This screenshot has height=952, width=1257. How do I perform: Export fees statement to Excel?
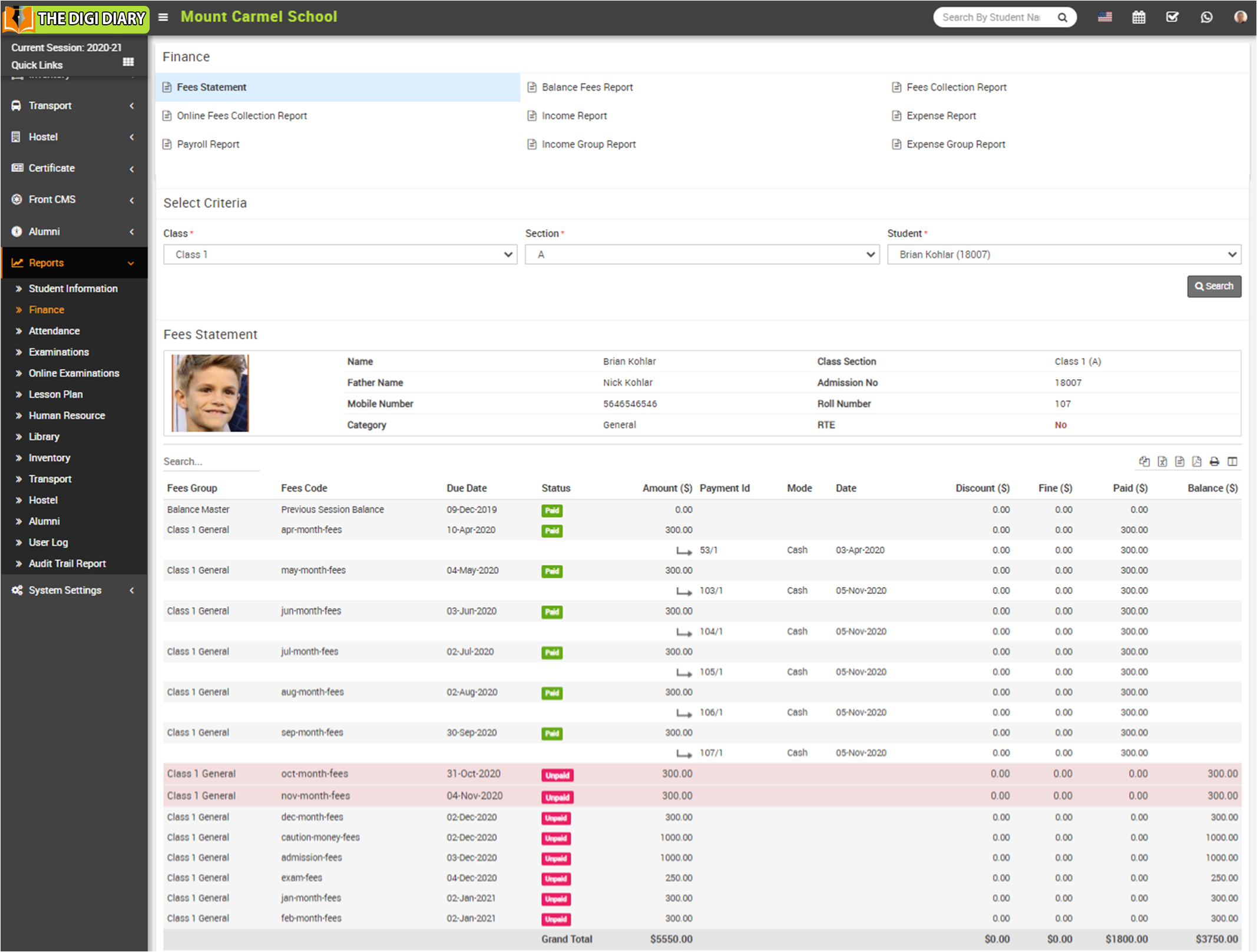(1162, 462)
